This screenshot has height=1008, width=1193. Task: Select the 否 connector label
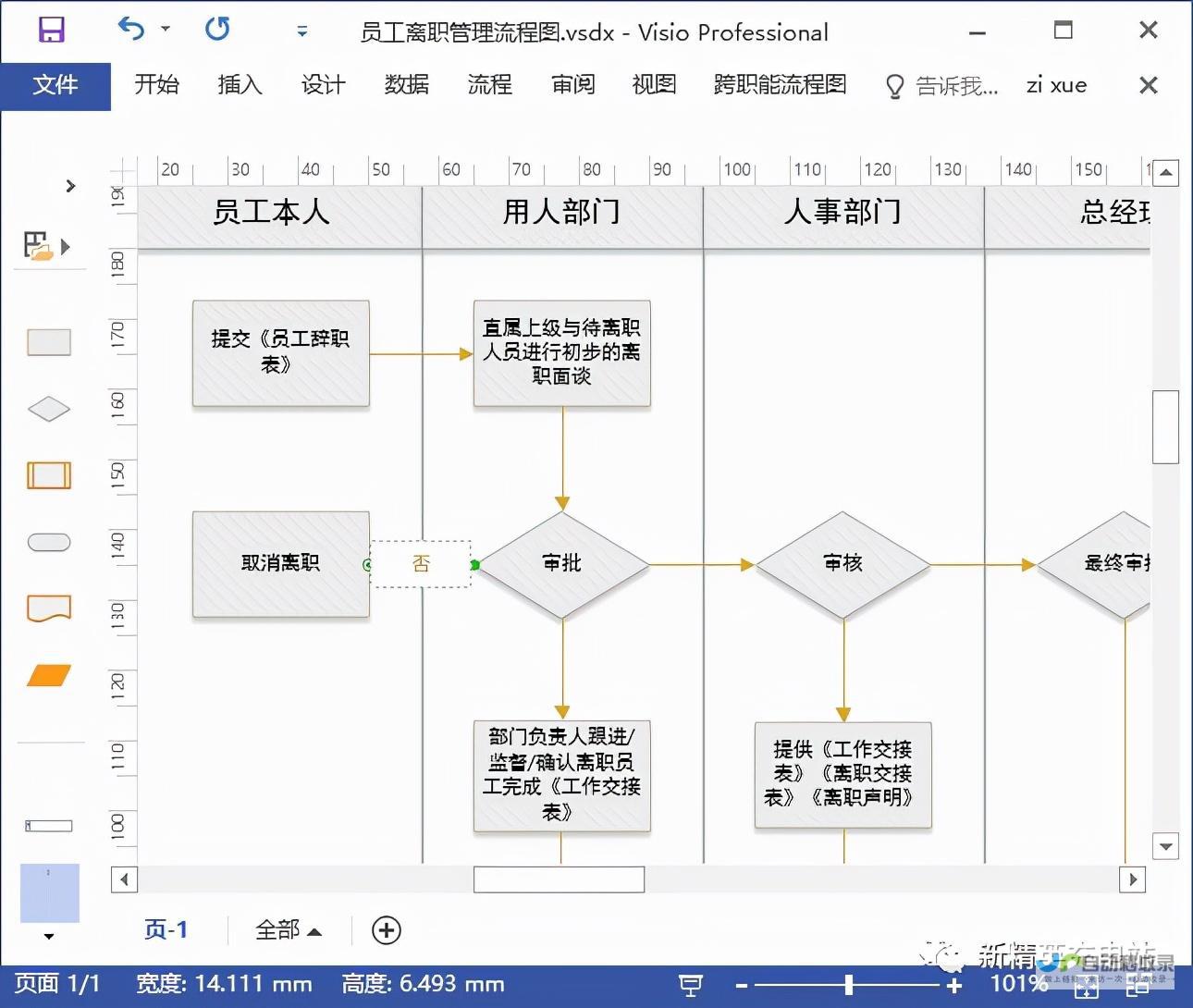coord(421,564)
